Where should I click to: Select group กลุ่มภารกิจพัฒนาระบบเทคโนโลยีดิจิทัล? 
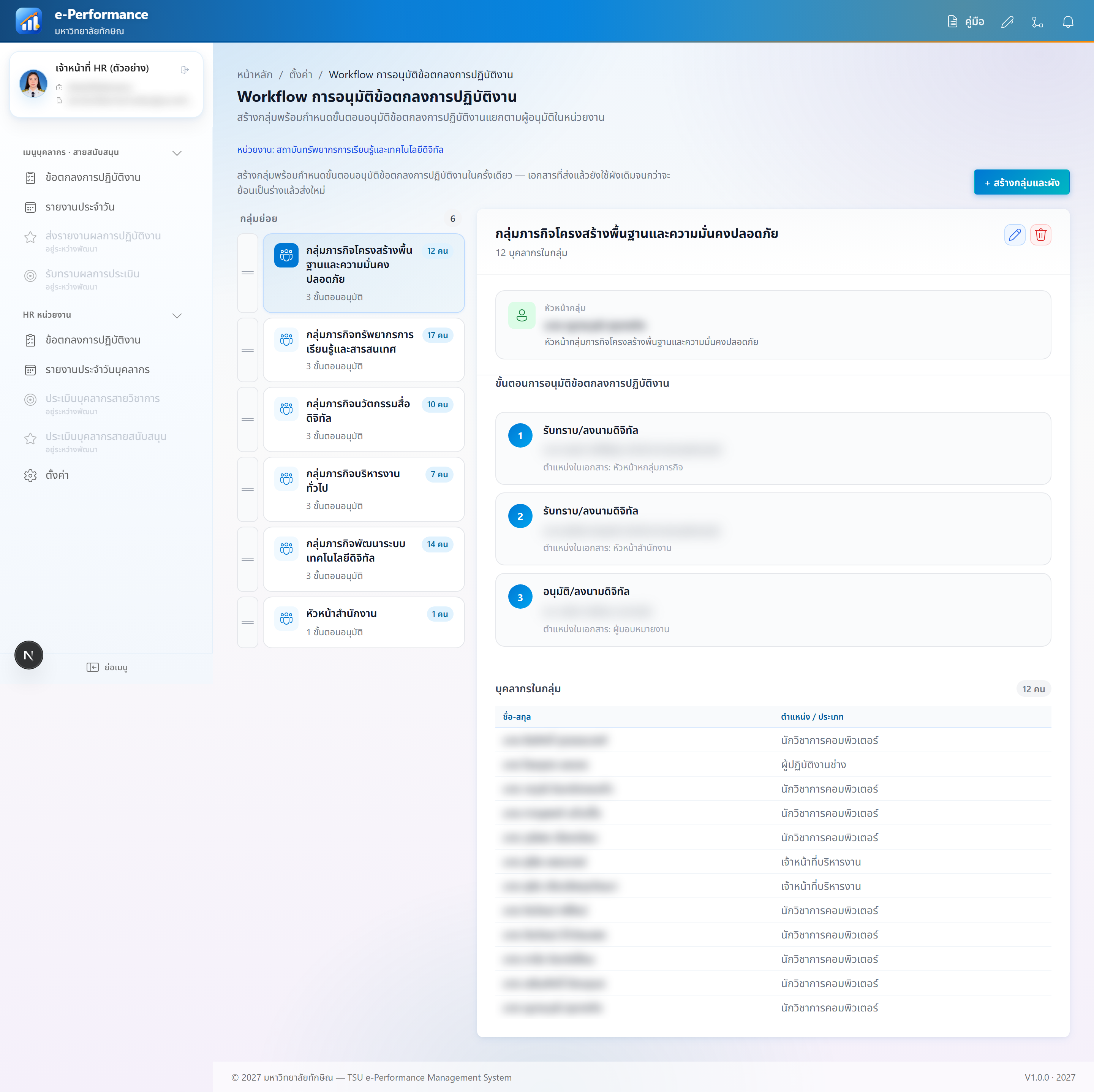point(364,559)
